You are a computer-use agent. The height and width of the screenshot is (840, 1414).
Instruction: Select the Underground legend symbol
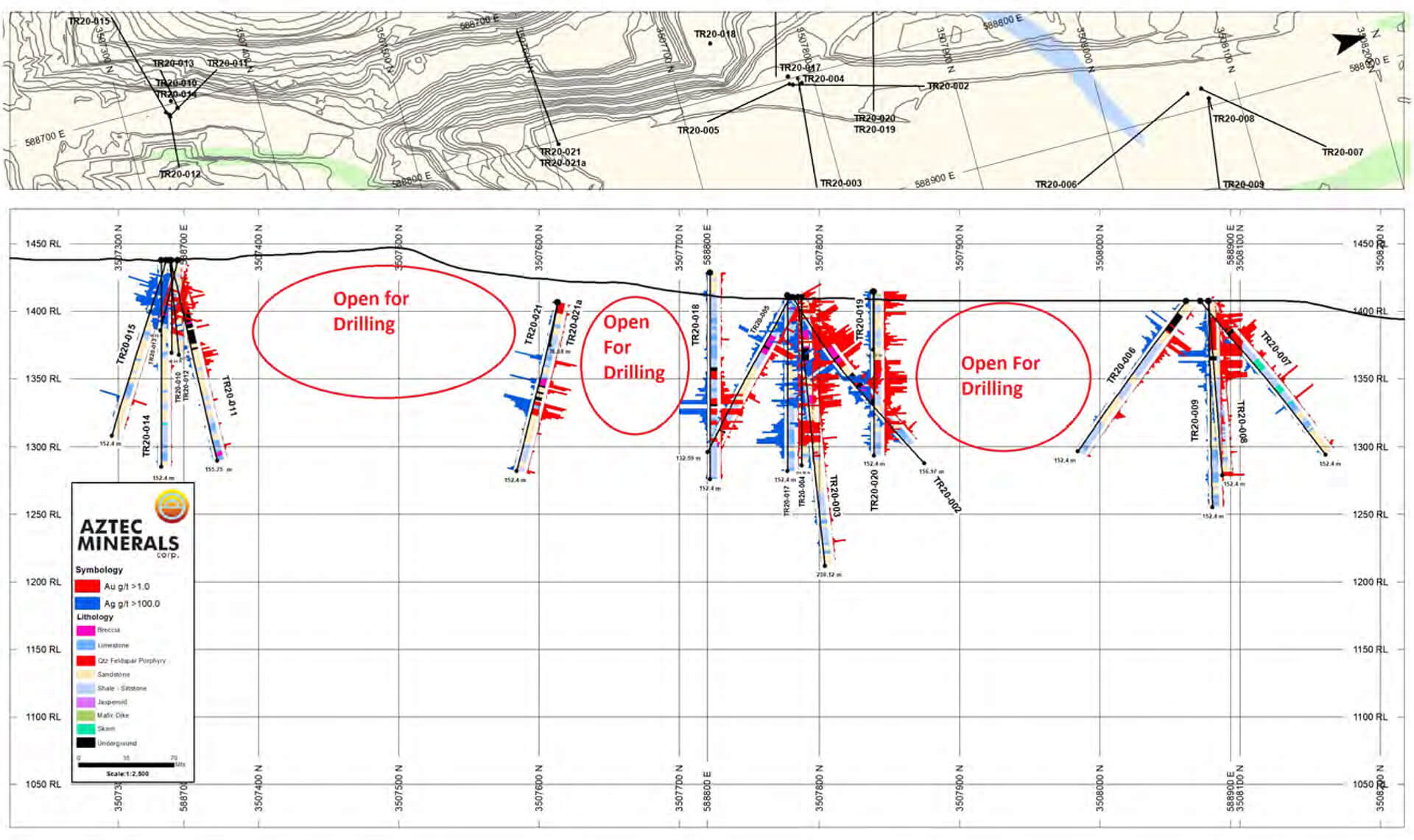coord(86,741)
